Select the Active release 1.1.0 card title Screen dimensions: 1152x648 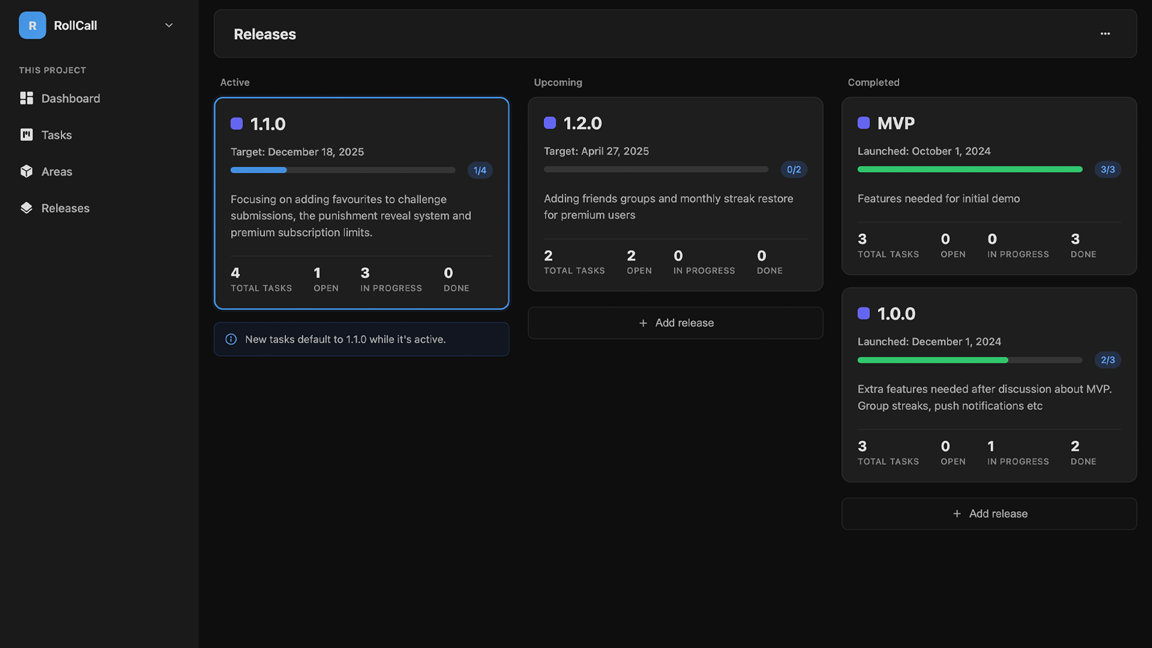pos(262,123)
